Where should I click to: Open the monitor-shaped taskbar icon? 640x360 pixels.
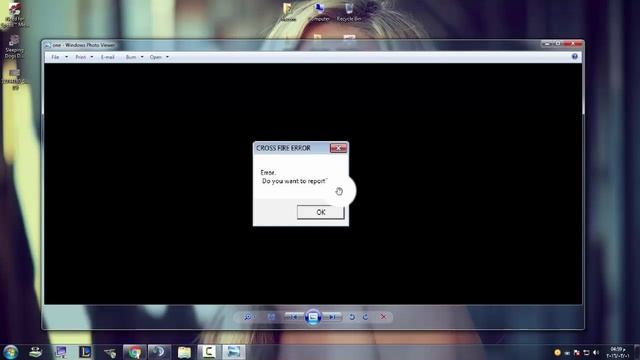tap(61, 352)
